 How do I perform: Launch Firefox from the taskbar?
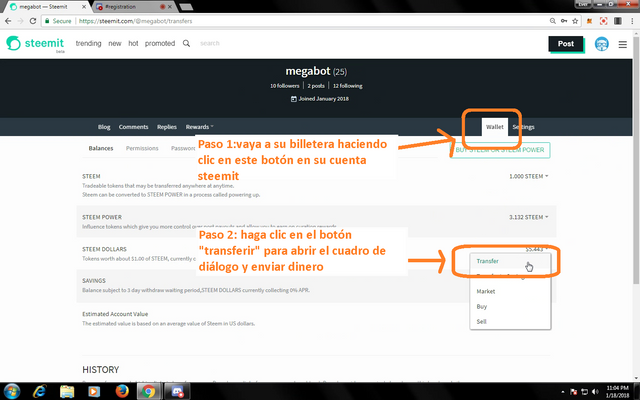(x=122, y=391)
